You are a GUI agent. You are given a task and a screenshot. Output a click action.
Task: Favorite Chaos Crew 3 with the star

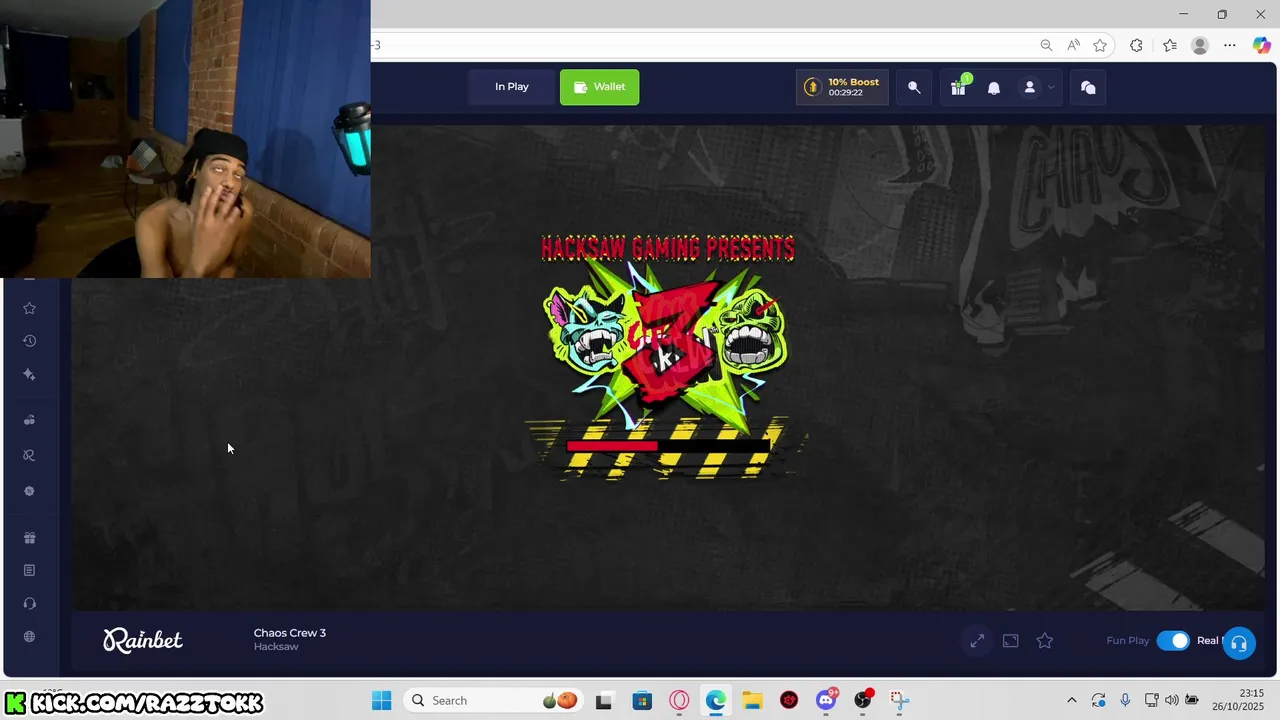click(x=1045, y=641)
